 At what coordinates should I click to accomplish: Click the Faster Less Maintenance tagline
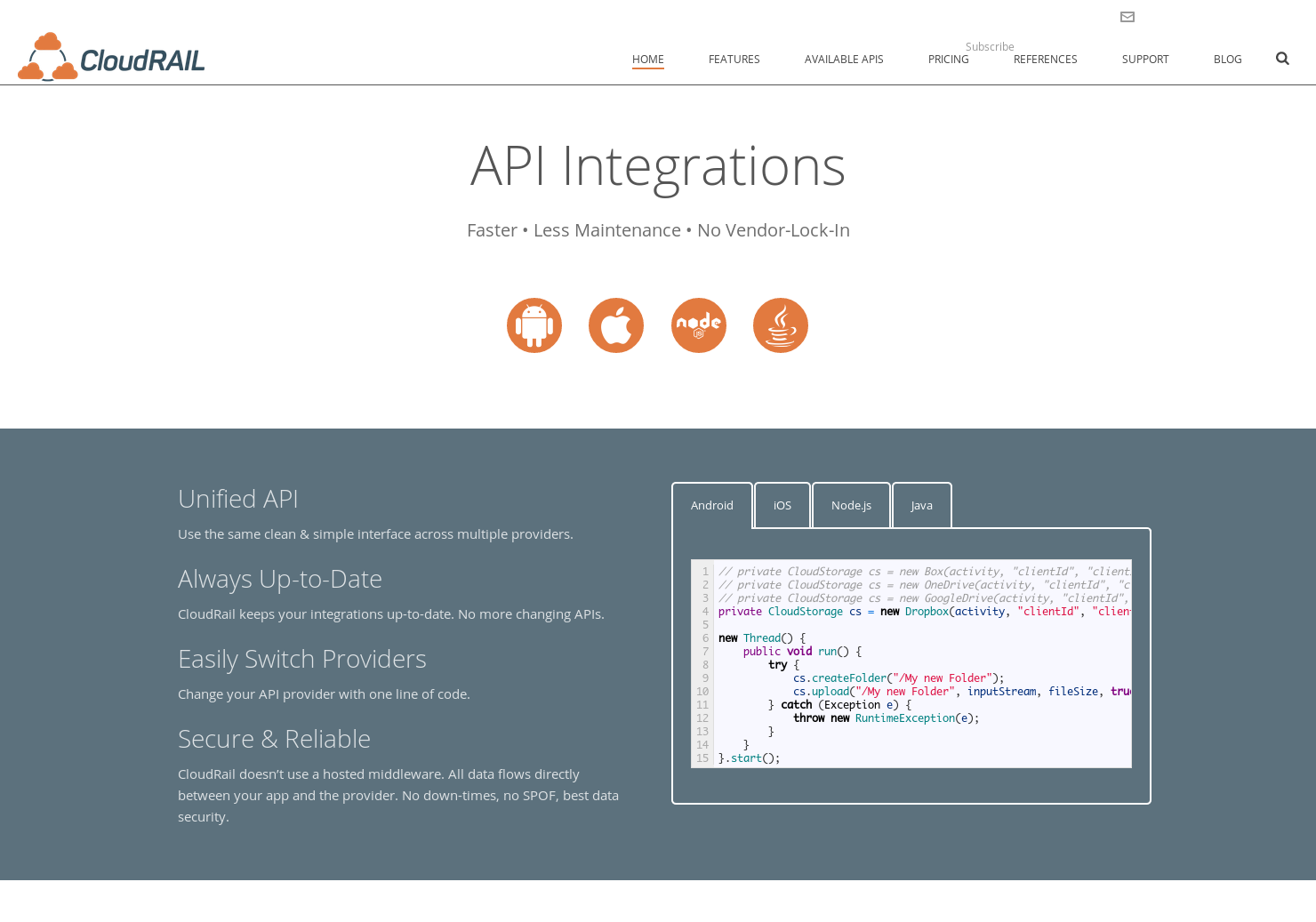click(658, 230)
